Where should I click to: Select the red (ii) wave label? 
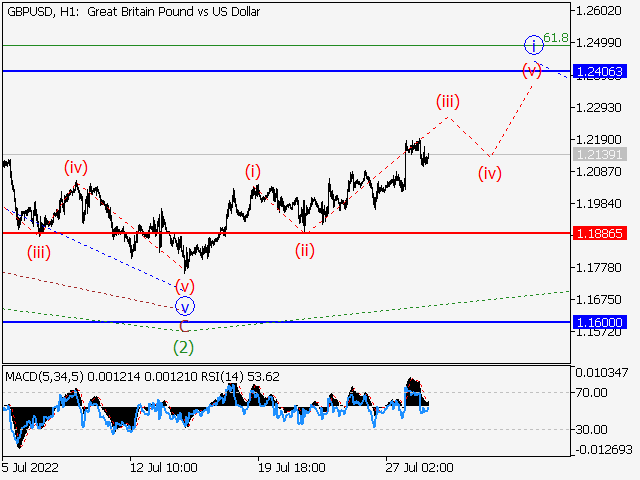(x=305, y=250)
